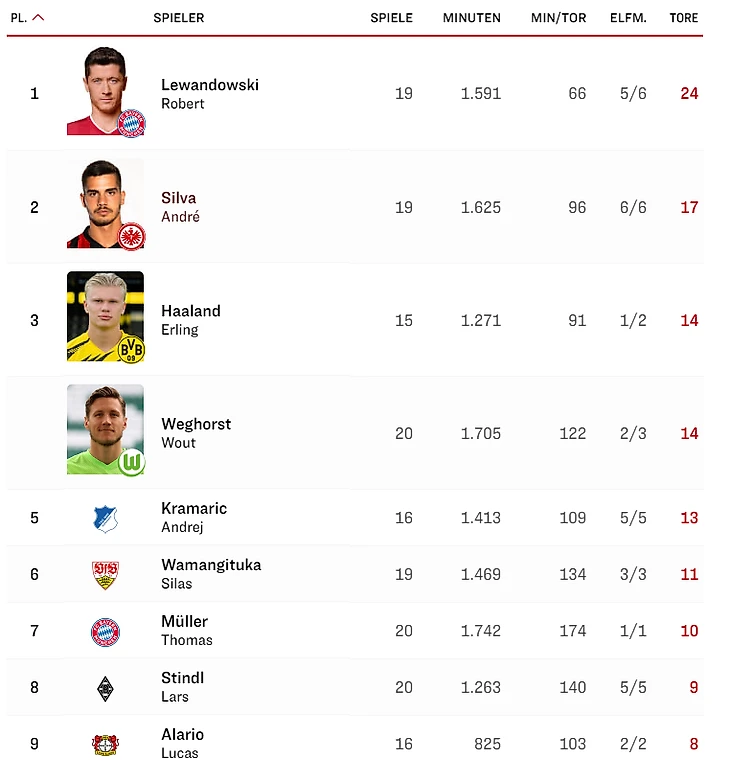Screen dimensions: 730x764
Task: Sort table by TORE column
Action: [x=684, y=18]
